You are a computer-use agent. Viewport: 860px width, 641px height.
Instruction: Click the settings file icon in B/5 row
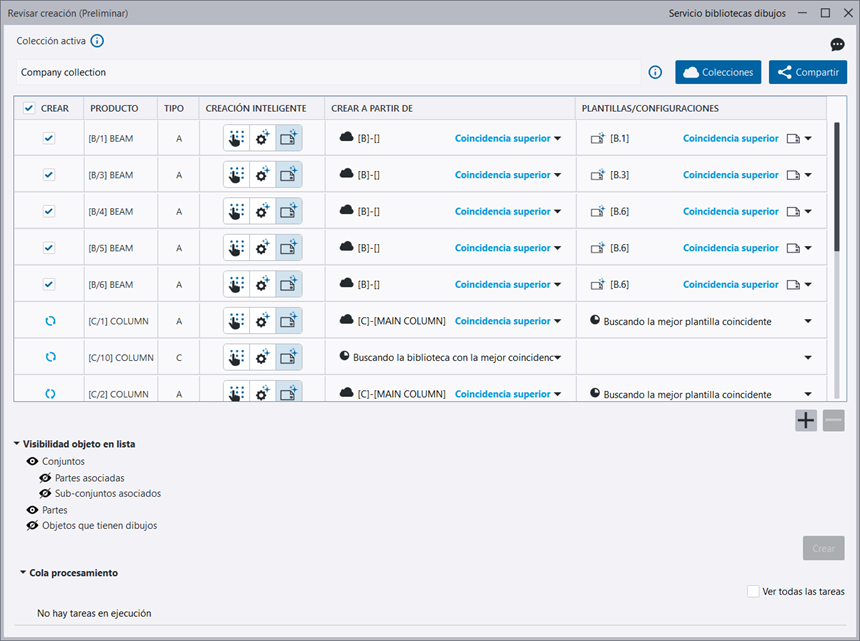coord(793,248)
